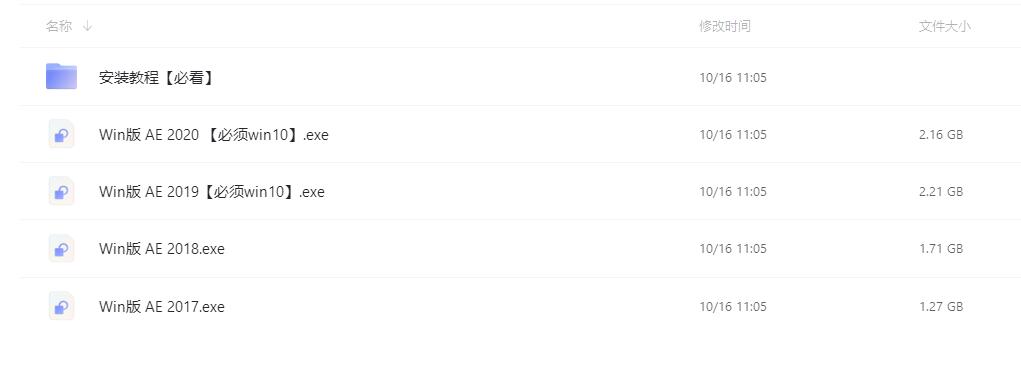Viewport: 1021px width, 368px height.
Task: Open 安装教程【必看】 folder name
Action: [157, 78]
